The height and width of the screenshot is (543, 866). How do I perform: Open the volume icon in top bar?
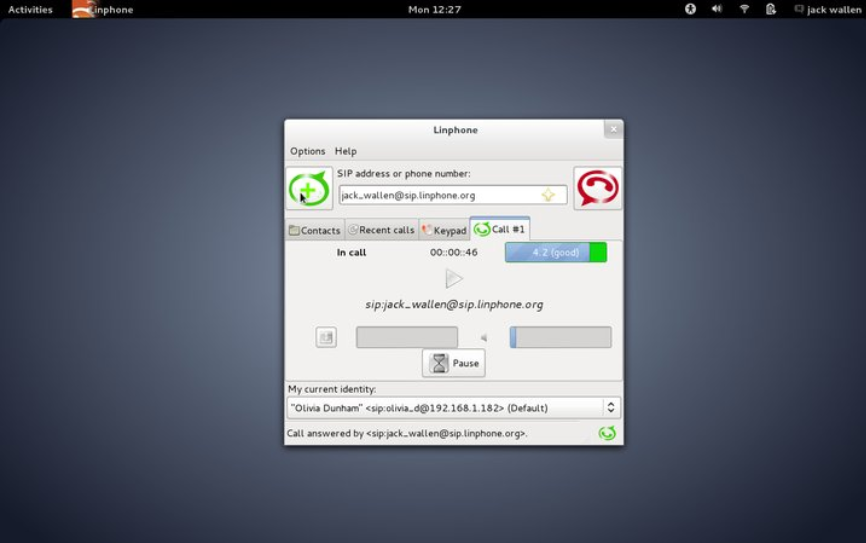717,9
